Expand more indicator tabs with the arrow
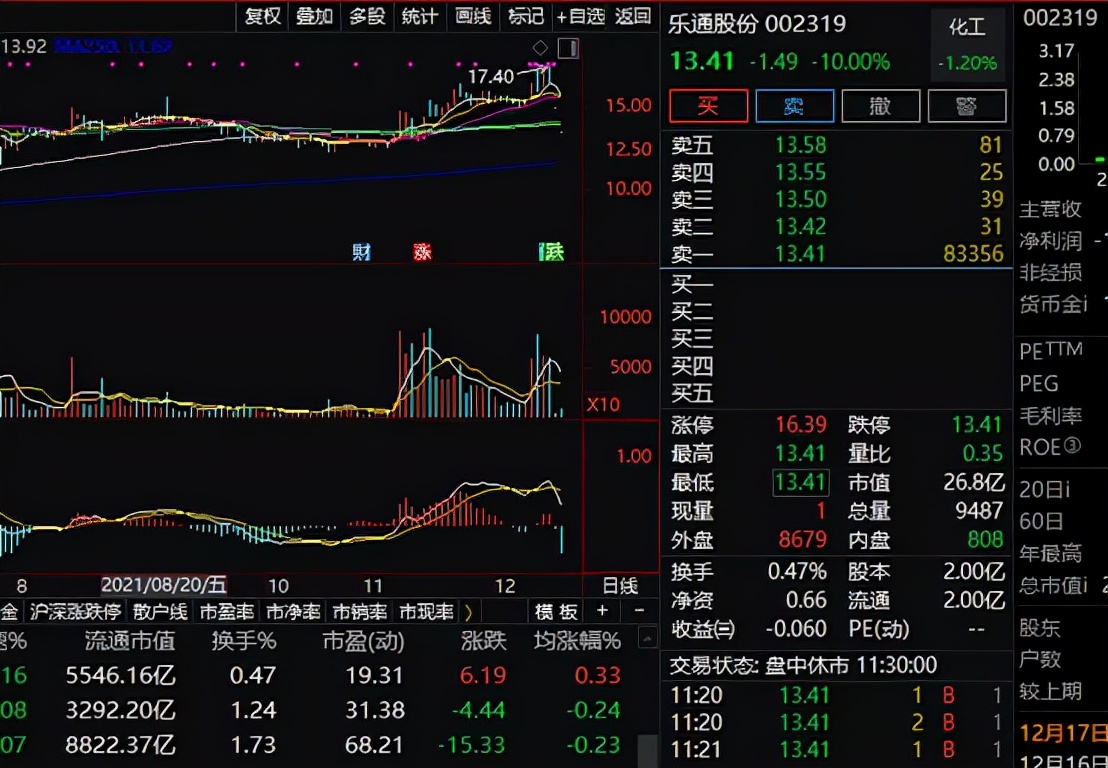 click(468, 611)
